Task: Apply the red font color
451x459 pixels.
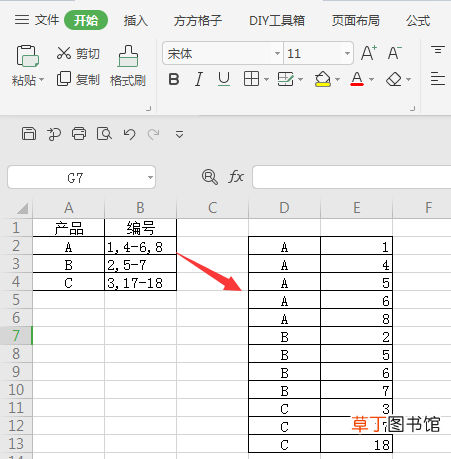Action: 357,79
